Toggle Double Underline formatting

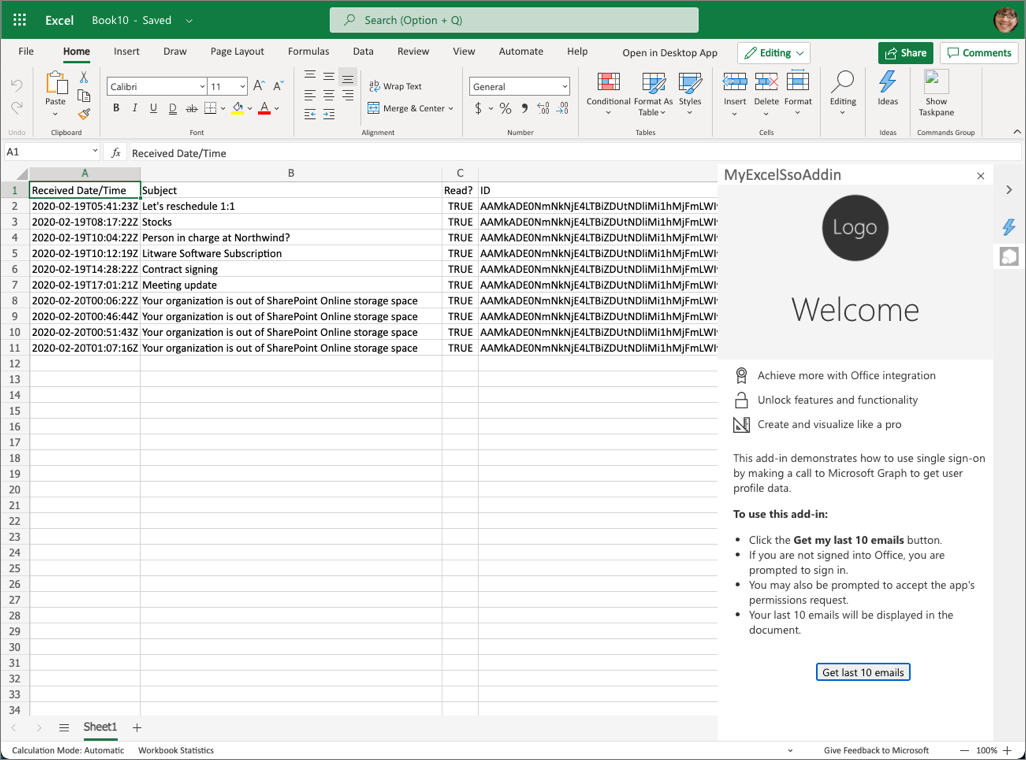point(172,108)
